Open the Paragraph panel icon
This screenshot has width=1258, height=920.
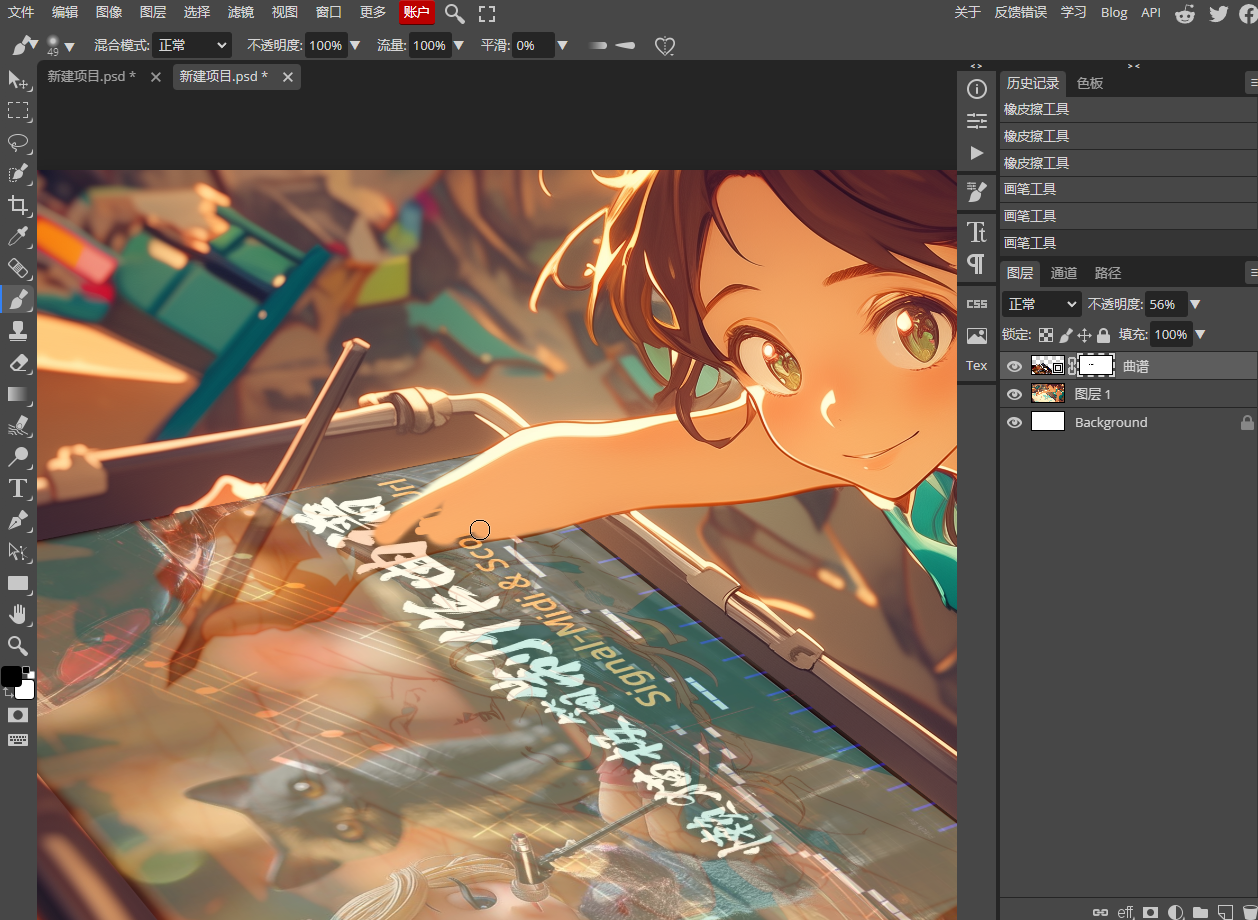(976, 264)
